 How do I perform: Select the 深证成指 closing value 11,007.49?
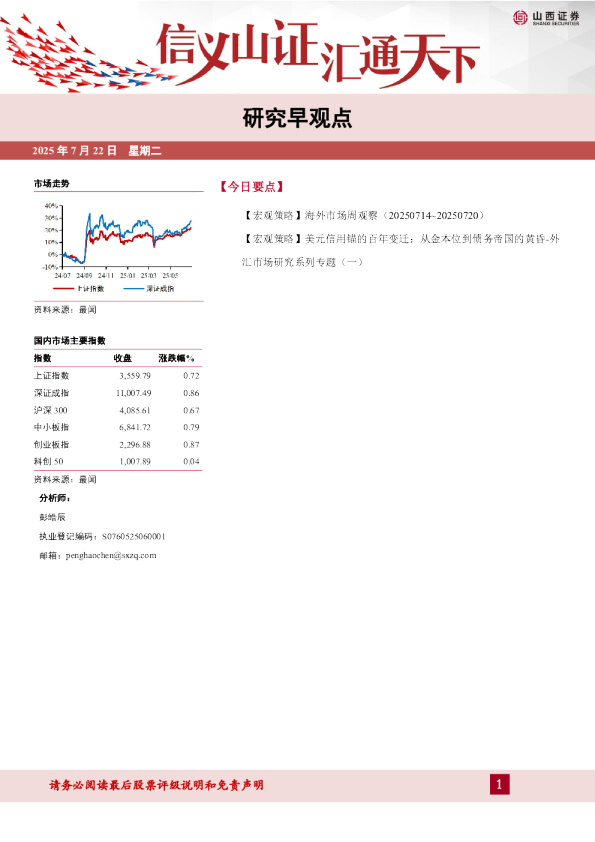coord(134,393)
